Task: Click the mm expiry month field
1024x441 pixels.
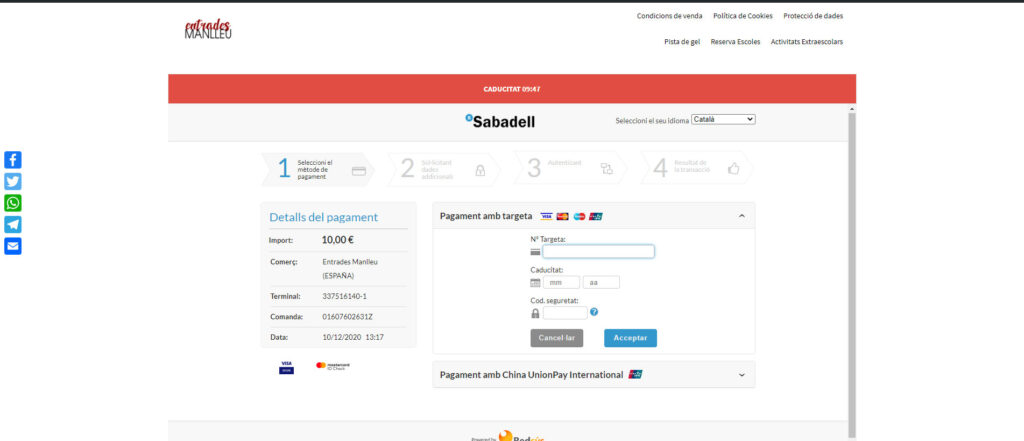Action: tap(560, 282)
